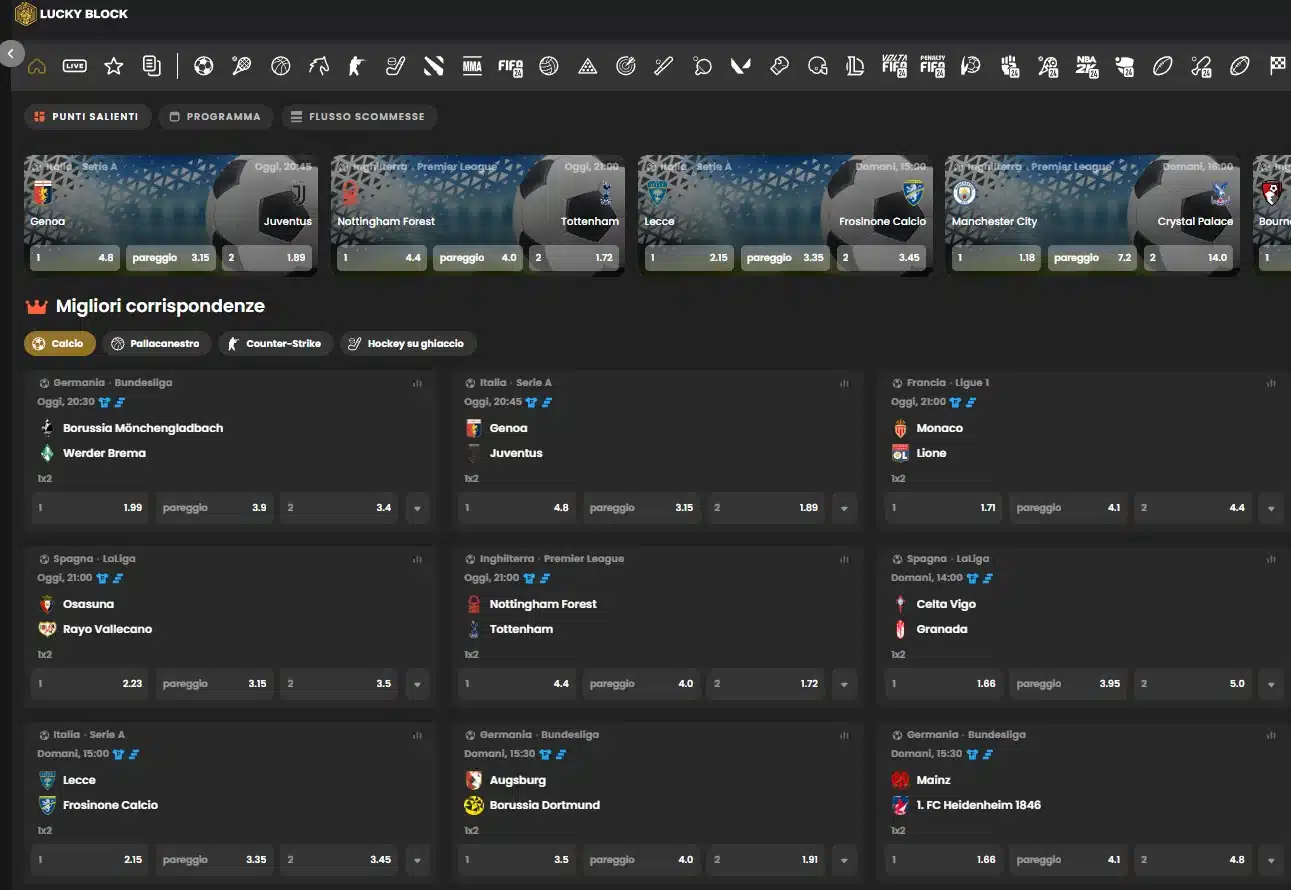Expand more markets for Monaco-Lione match
This screenshot has height=890, width=1291.
tap(1270, 508)
